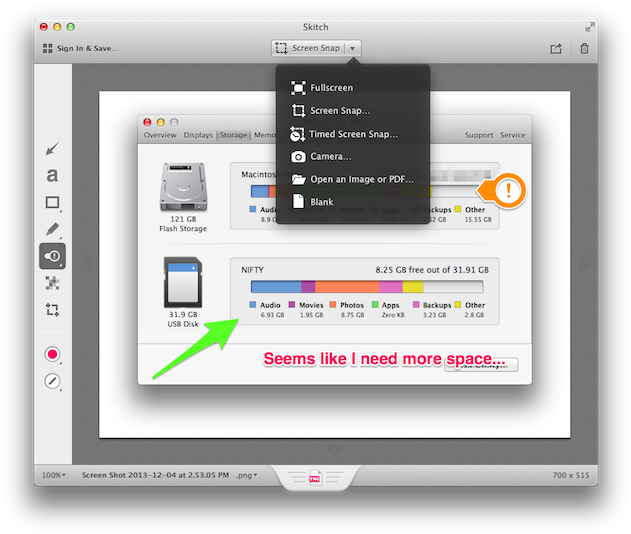Select the Stamp tool in sidebar
Screen dimensions: 631x534
point(52,256)
